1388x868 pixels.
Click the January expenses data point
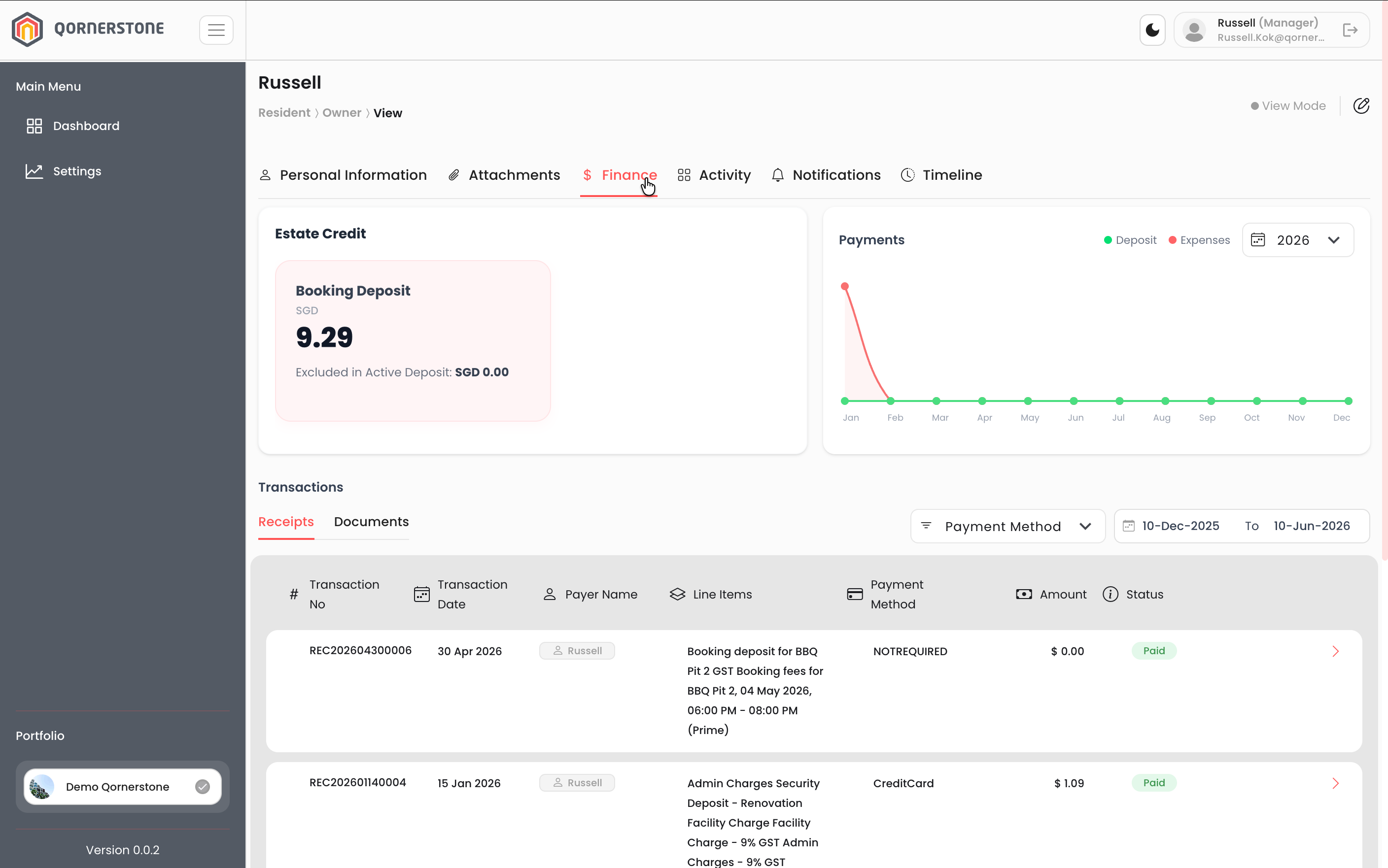click(845, 286)
